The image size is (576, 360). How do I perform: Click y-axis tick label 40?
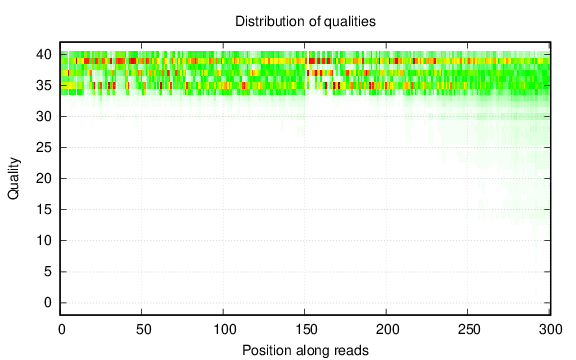(x=44, y=55)
